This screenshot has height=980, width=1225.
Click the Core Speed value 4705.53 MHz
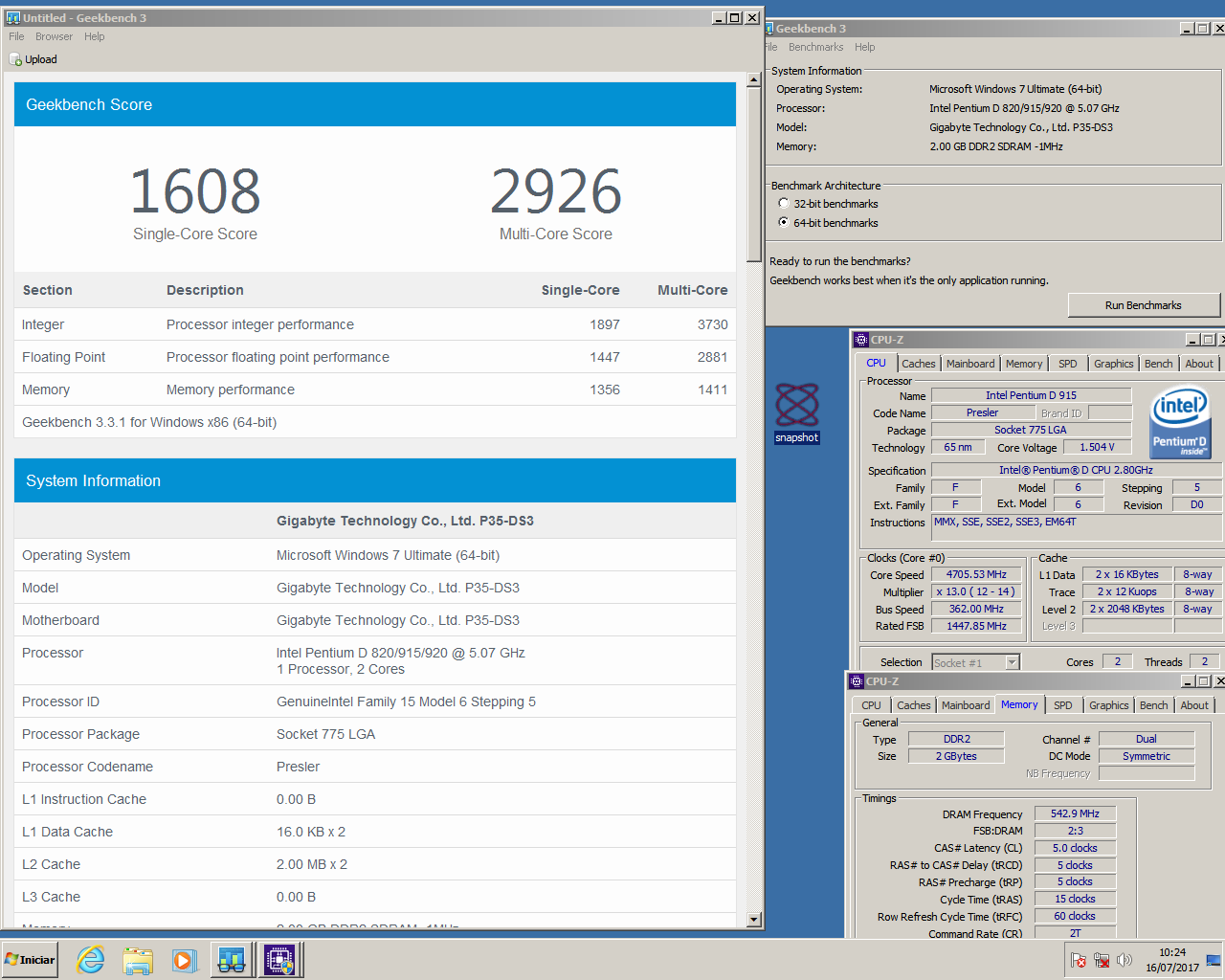tap(976, 574)
